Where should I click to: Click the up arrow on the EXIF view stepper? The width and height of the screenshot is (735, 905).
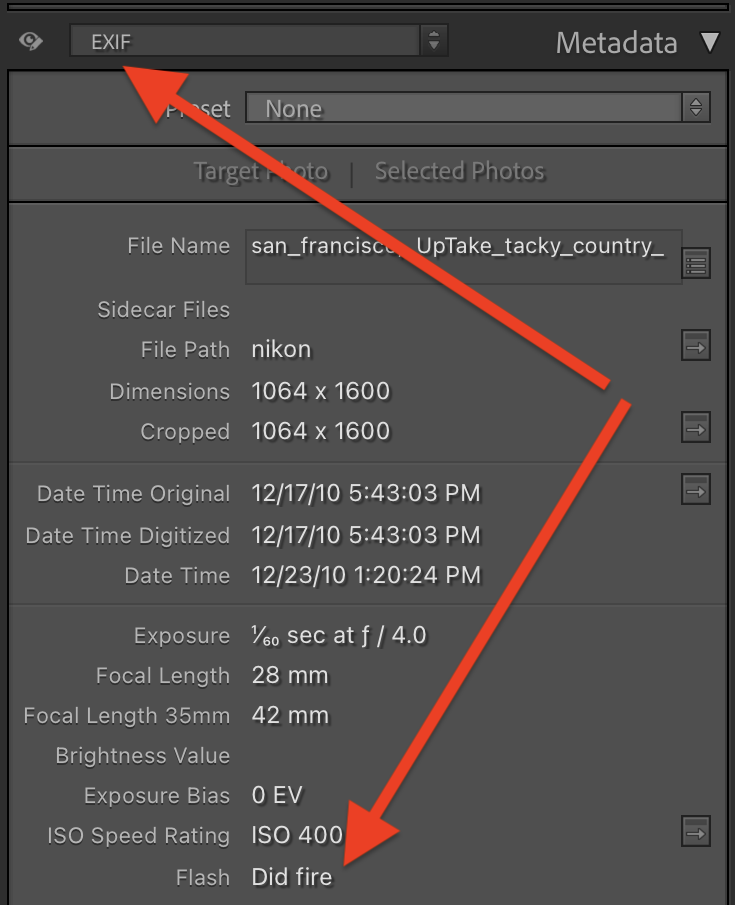click(x=434, y=36)
